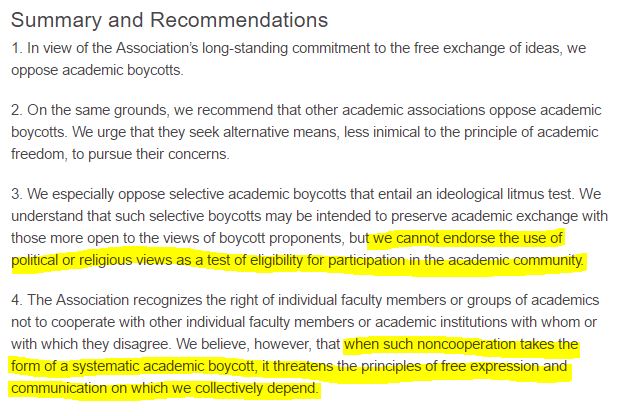
Task: Click 'We believe, however, that' text
Action: (258, 344)
